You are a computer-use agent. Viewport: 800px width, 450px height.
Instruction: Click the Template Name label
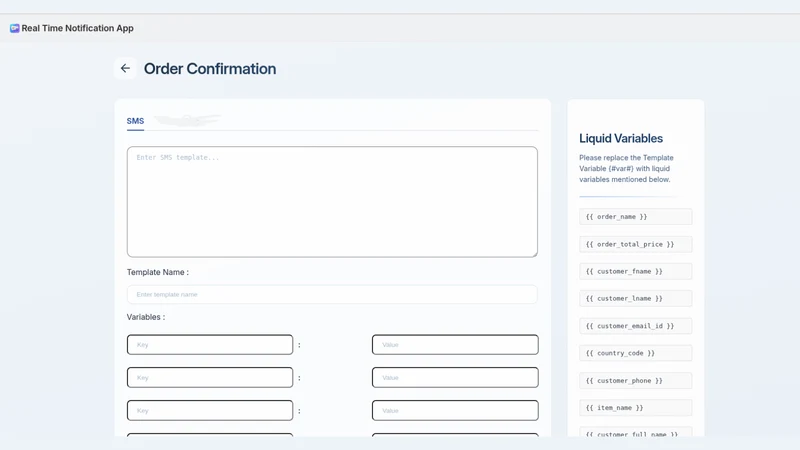pyautogui.click(x=158, y=272)
